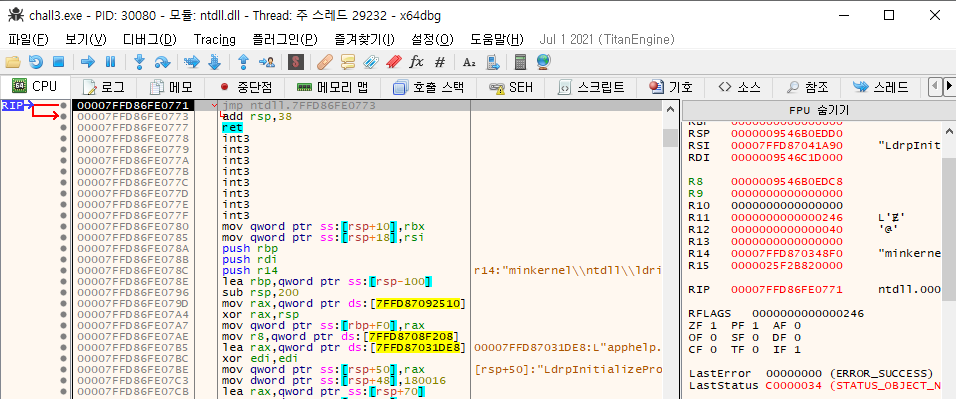Screen dimensions: 956x399
Task: Open the 보기(V) menu
Action: tap(86, 40)
